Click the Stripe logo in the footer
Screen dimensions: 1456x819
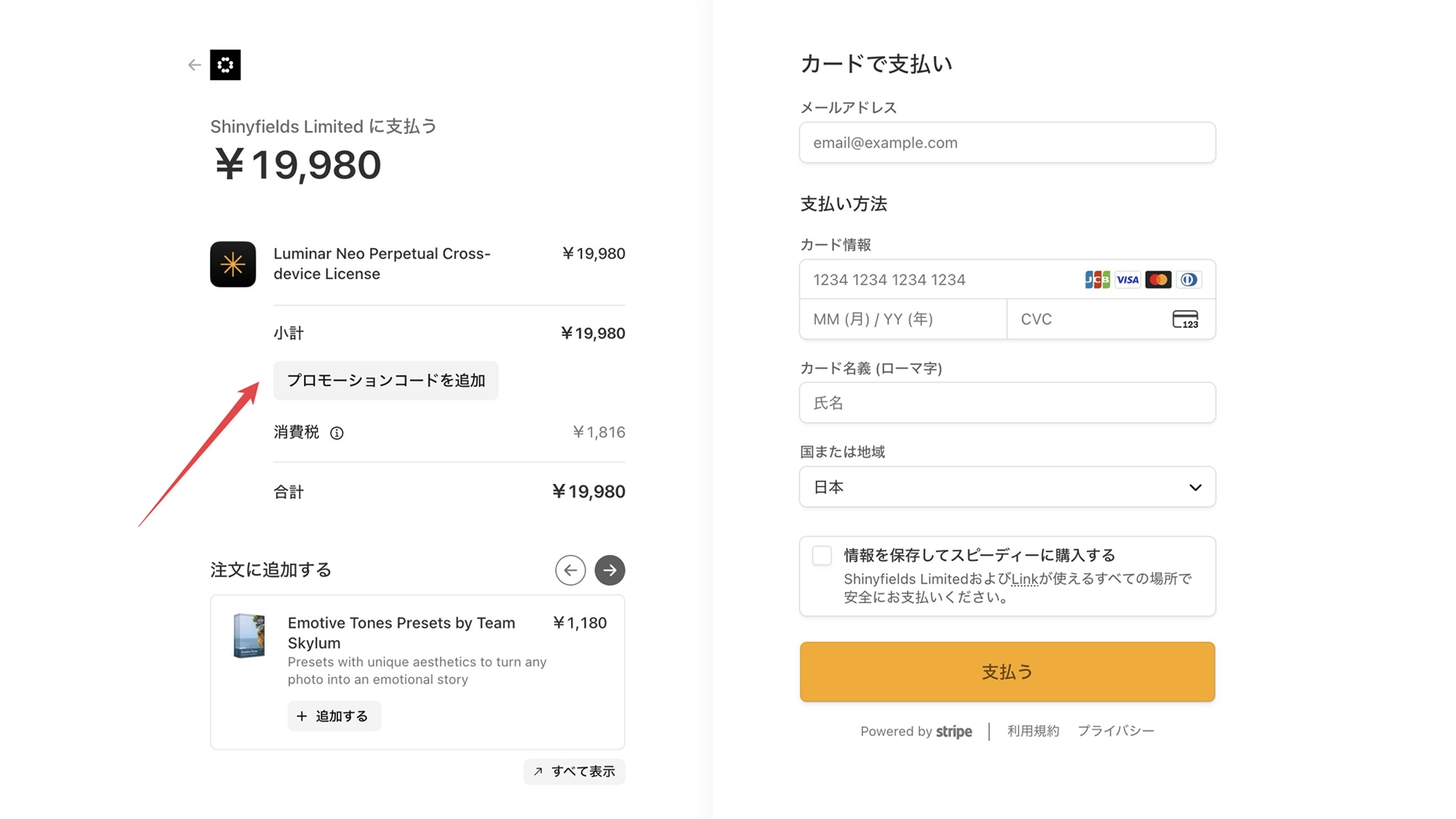(954, 731)
